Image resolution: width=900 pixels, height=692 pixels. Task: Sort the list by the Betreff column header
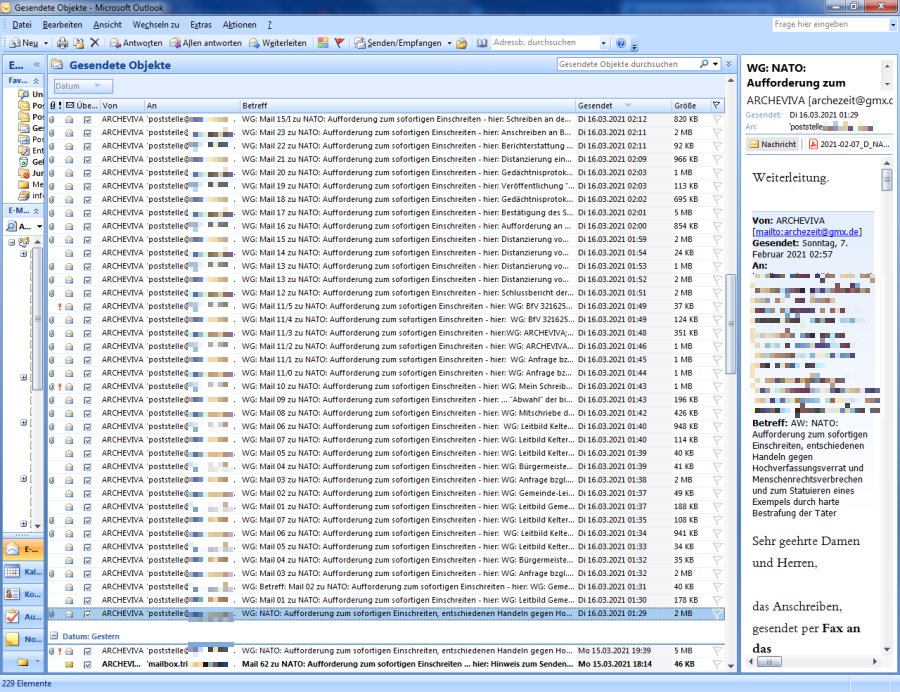(407, 106)
